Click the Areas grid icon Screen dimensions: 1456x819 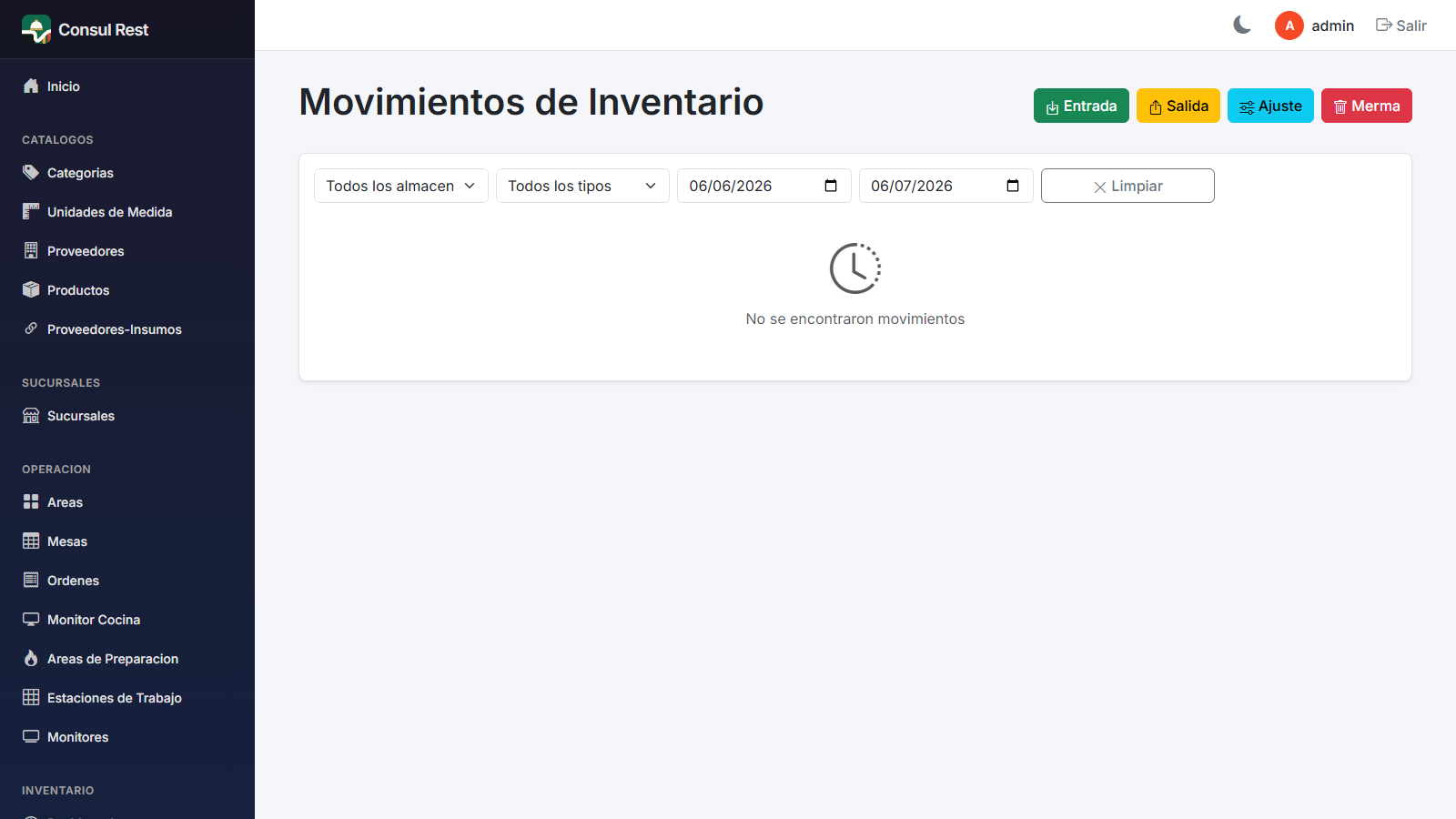click(31, 501)
